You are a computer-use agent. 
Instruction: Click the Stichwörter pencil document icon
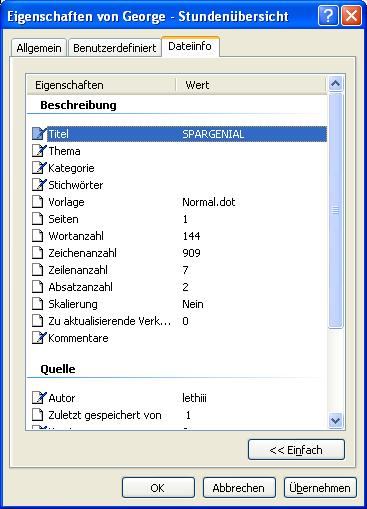(x=39, y=185)
